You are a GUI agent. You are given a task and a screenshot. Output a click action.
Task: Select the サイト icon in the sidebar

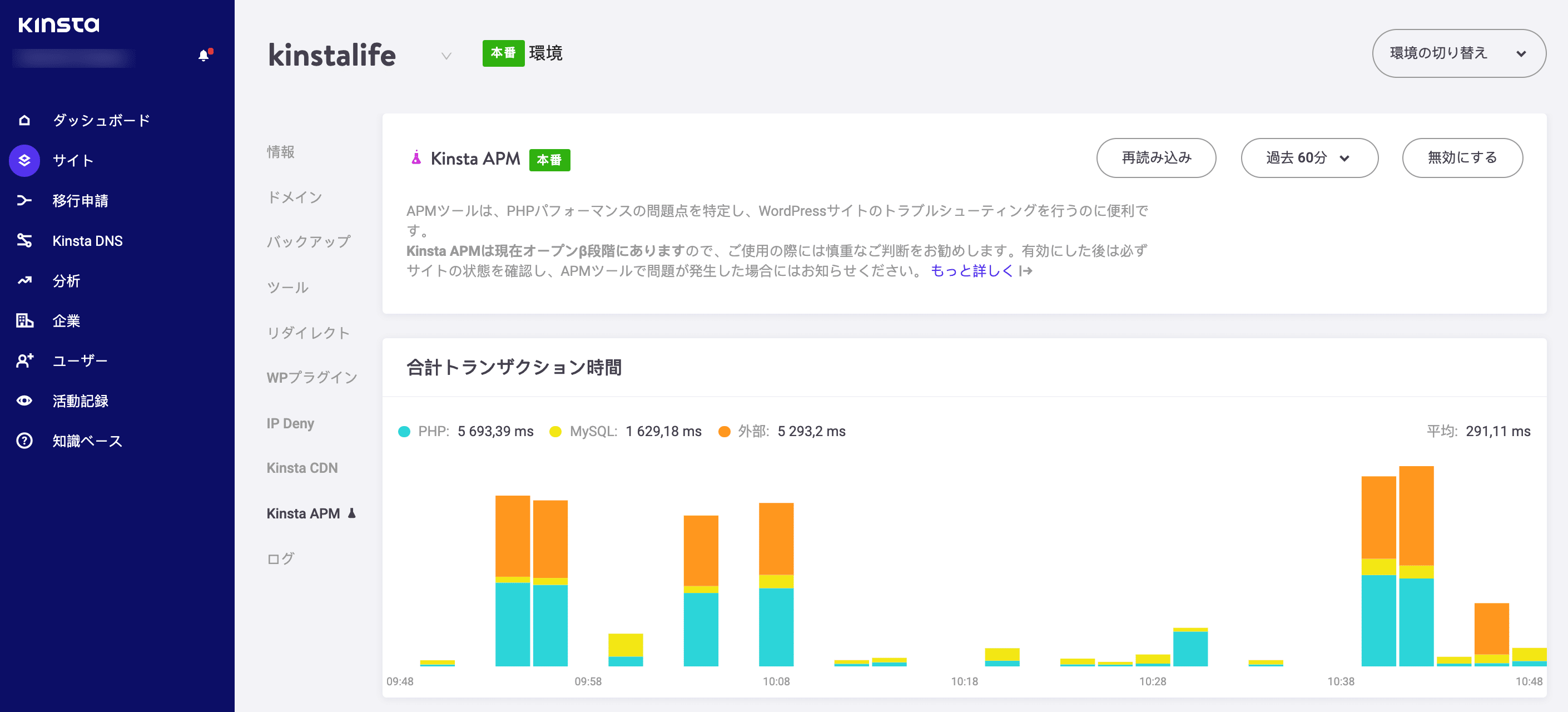point(24,160)
